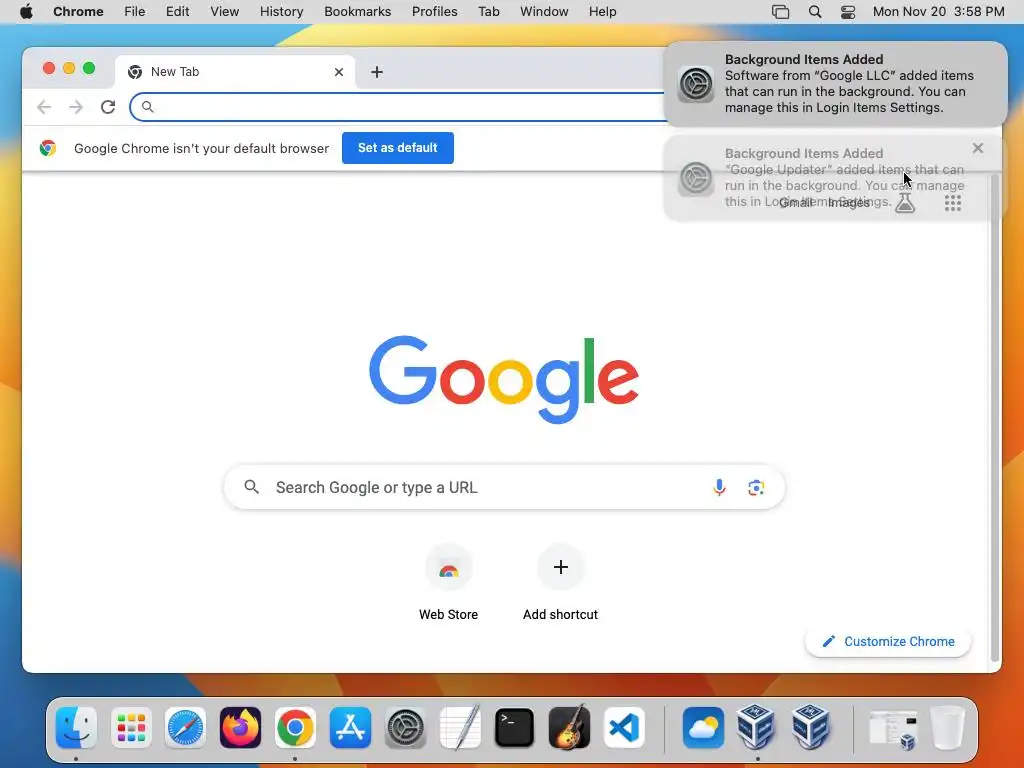Open the Trash in the Dock

click(947, 727)
